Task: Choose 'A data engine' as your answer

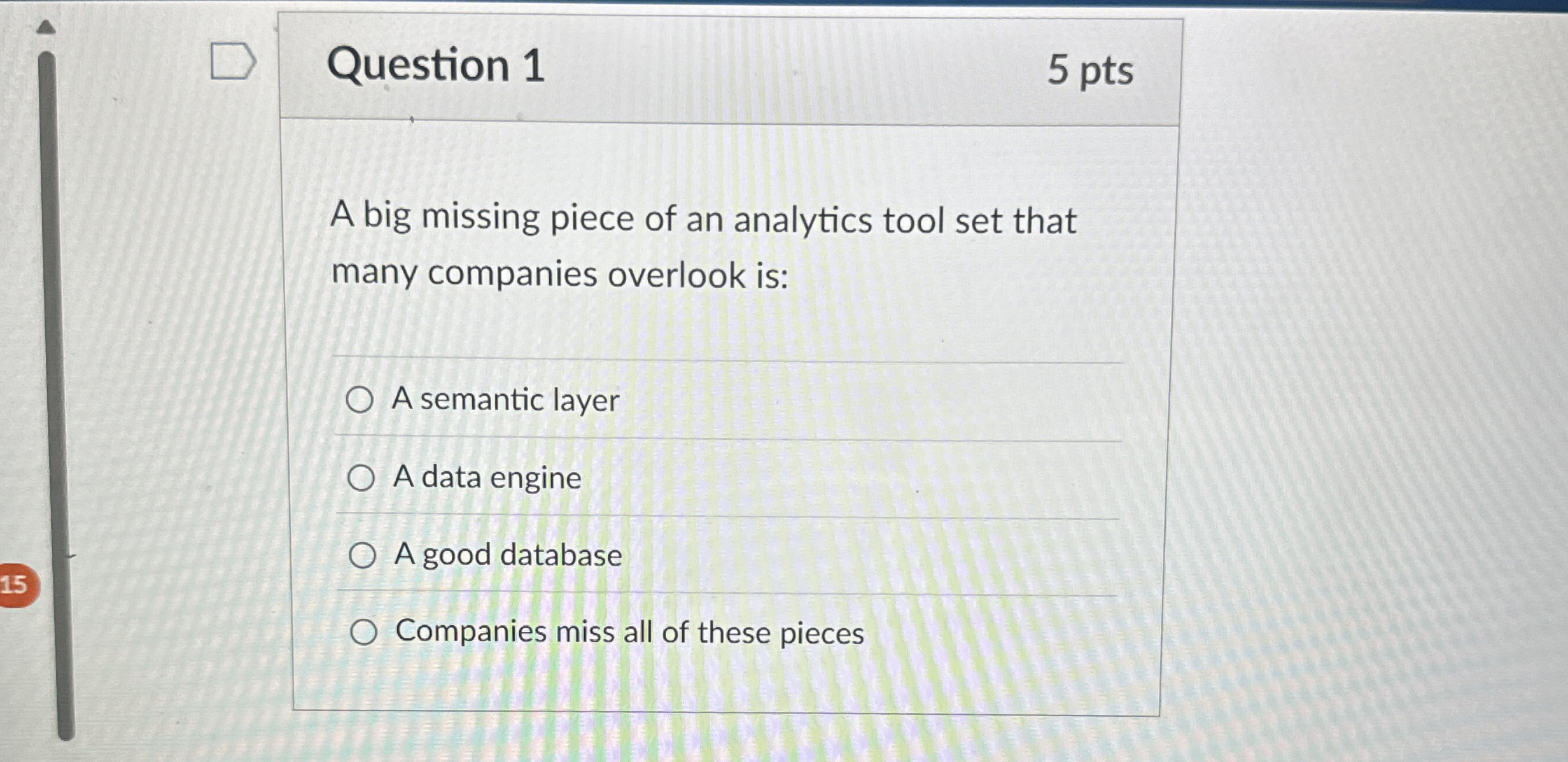Action: [x=363, y=477]
